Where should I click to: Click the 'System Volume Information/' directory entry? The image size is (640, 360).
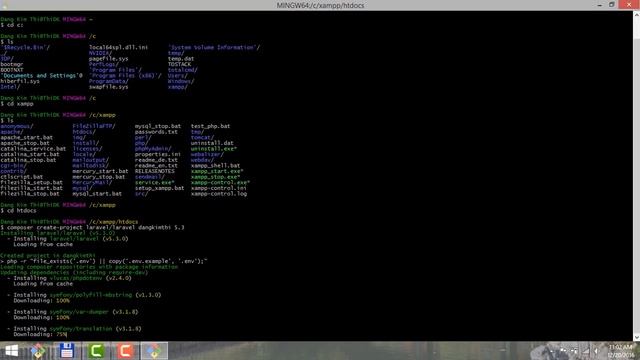(214, 47)
